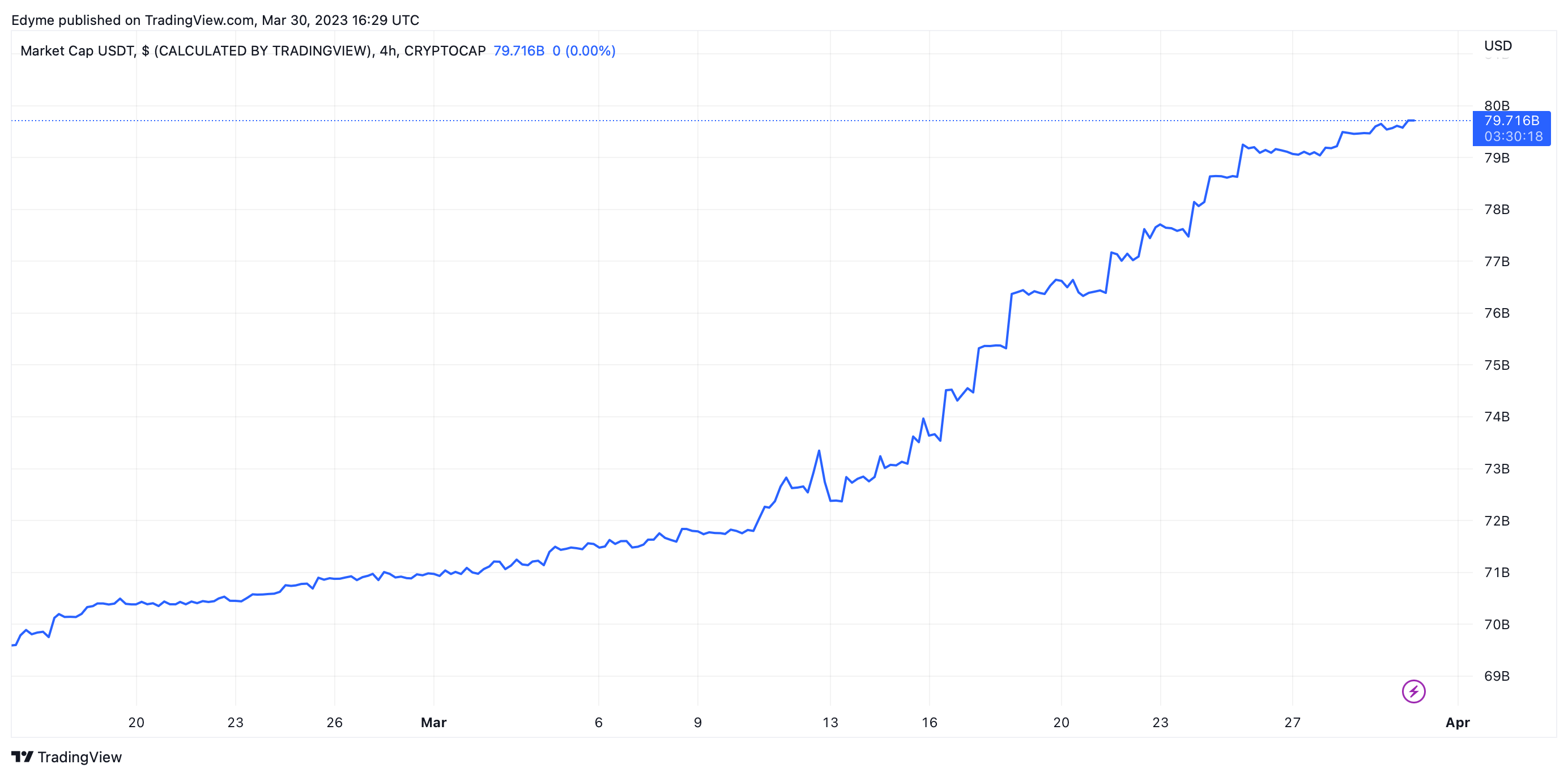Click the blue 79.716B price label

click(x=1511, y=121)
